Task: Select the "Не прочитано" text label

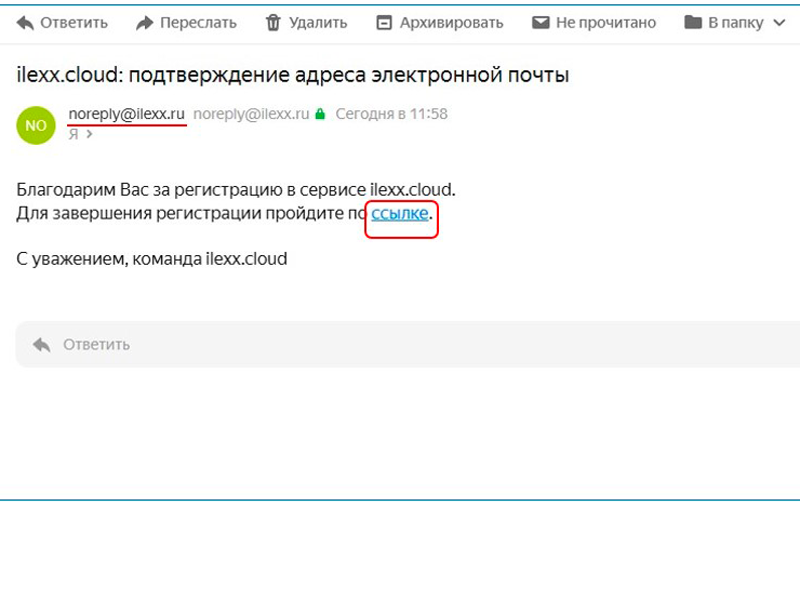Action: point(606,22)
